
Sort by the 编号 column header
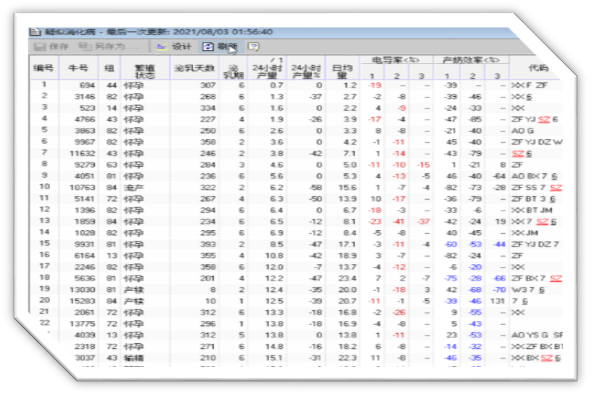point(44,68)
